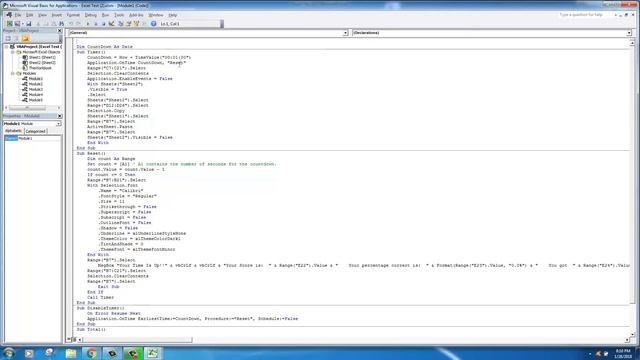640x360 pixels.
Task: Click View Object icon in Project panel
Action: click(16, 38)
